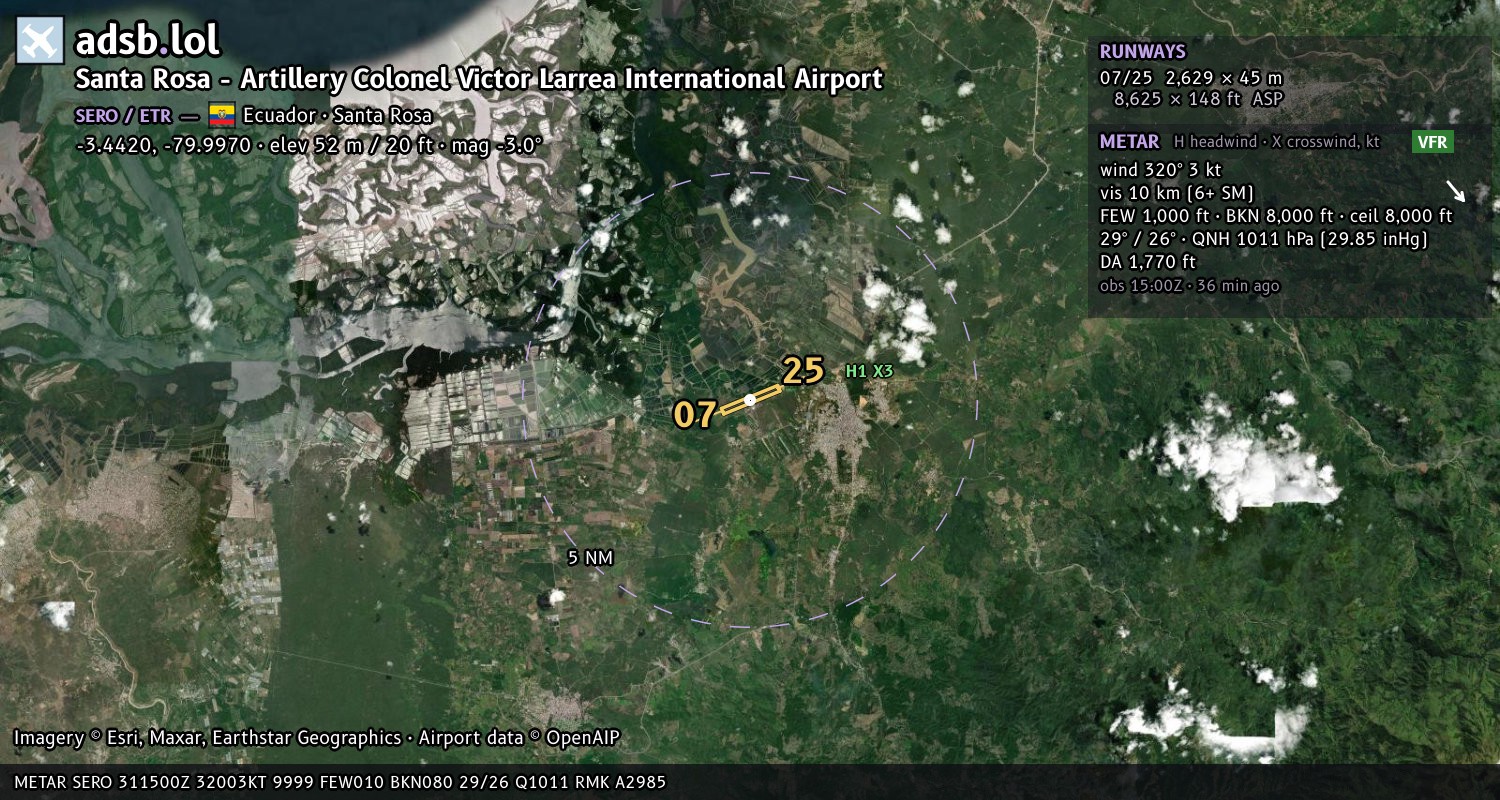Click the METAR section header
The image size is (1500, 800).
click(1129, 141)
